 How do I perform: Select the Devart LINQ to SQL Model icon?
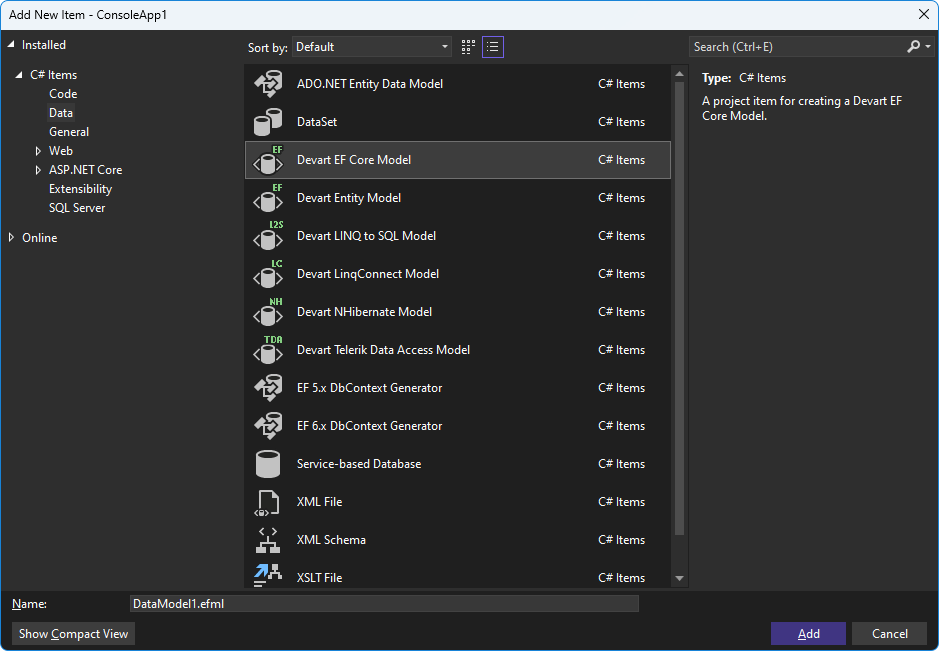[x=267, y=236]
